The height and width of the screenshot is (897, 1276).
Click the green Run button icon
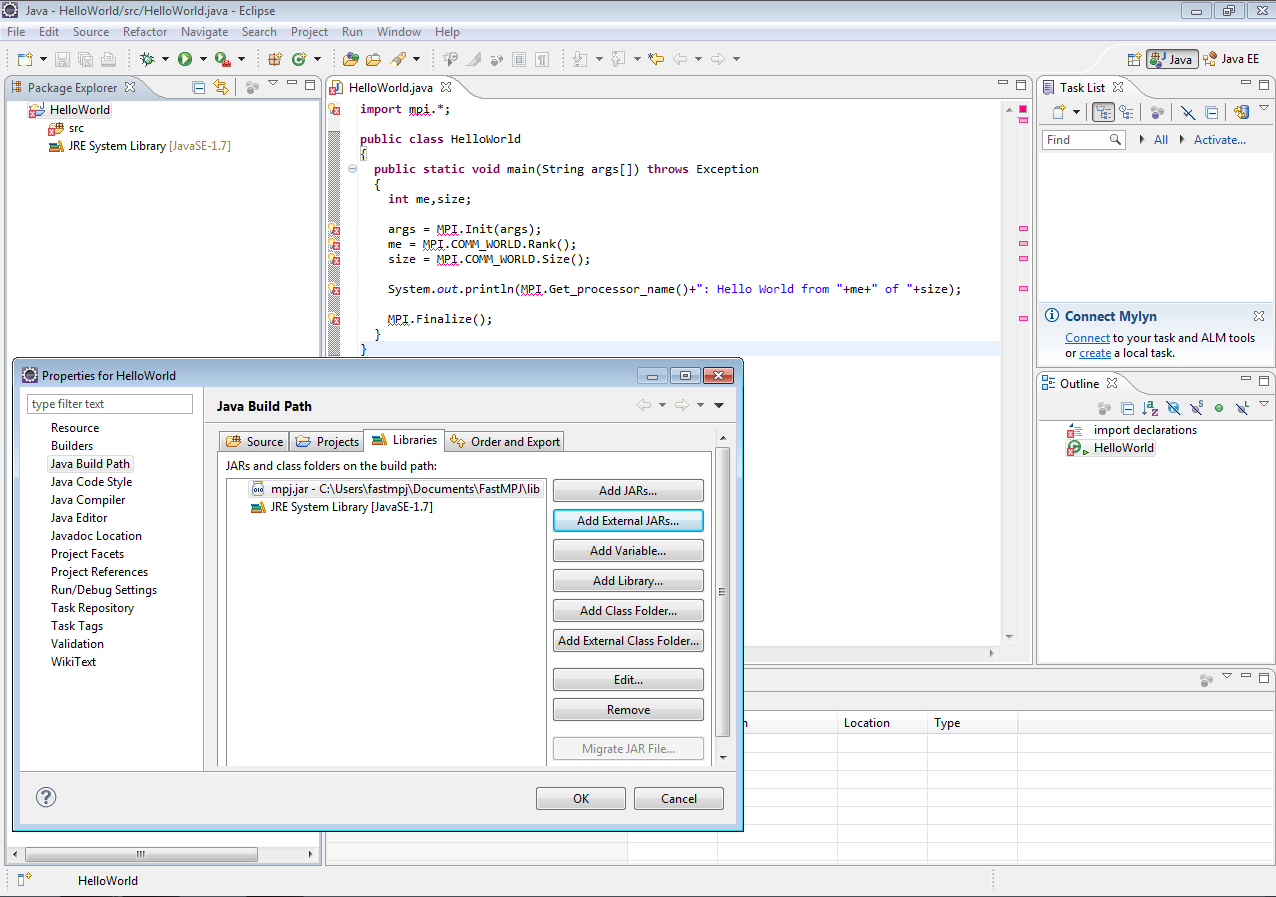click(x=185, y=59)
